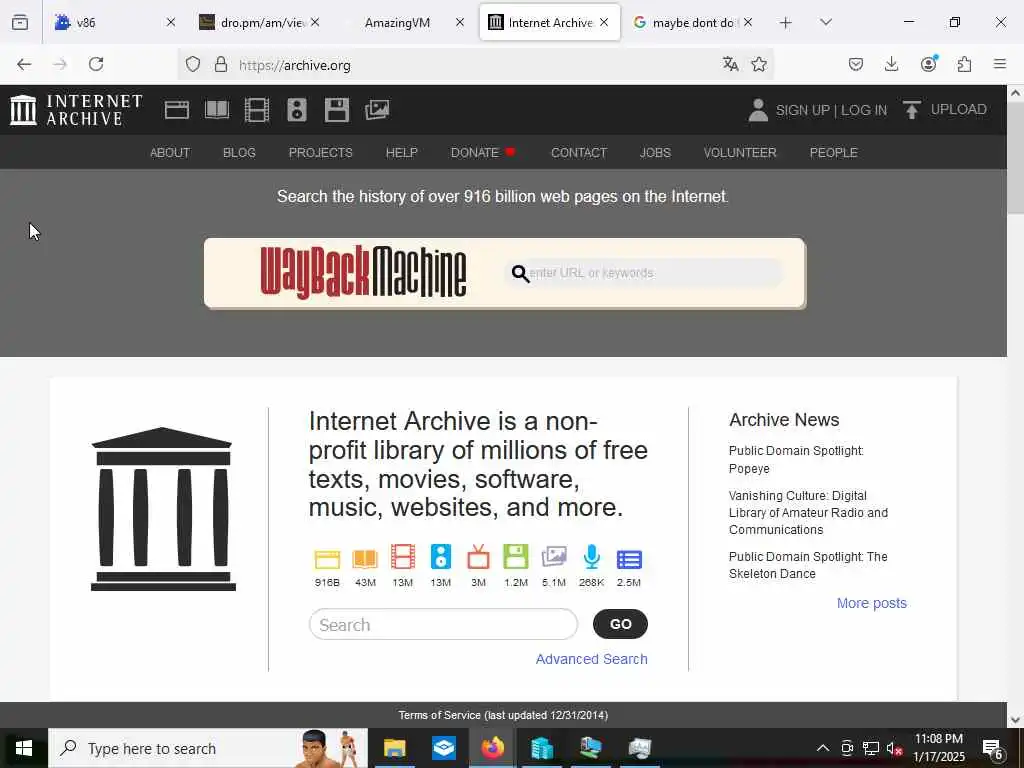Open the JOBS menu item

655,152
